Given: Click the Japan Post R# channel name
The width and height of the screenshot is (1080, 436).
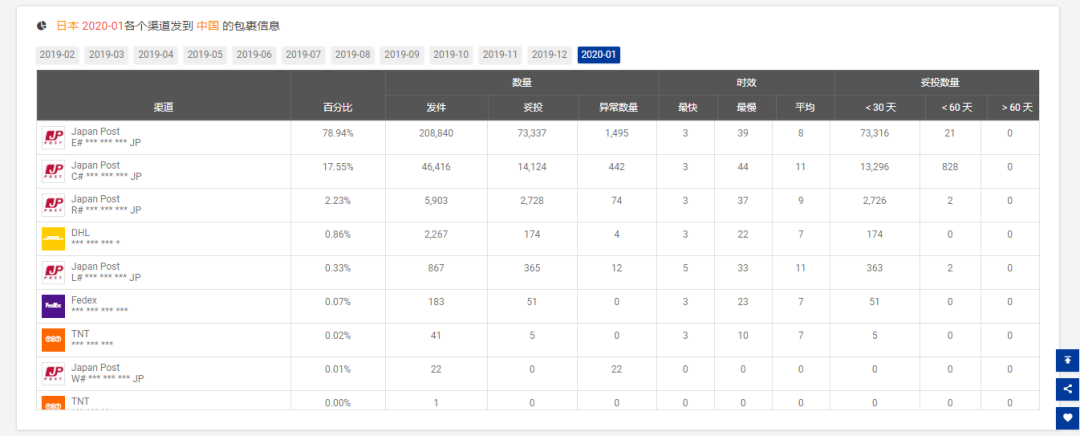Looking at the screenshot, I should [95, 199].
